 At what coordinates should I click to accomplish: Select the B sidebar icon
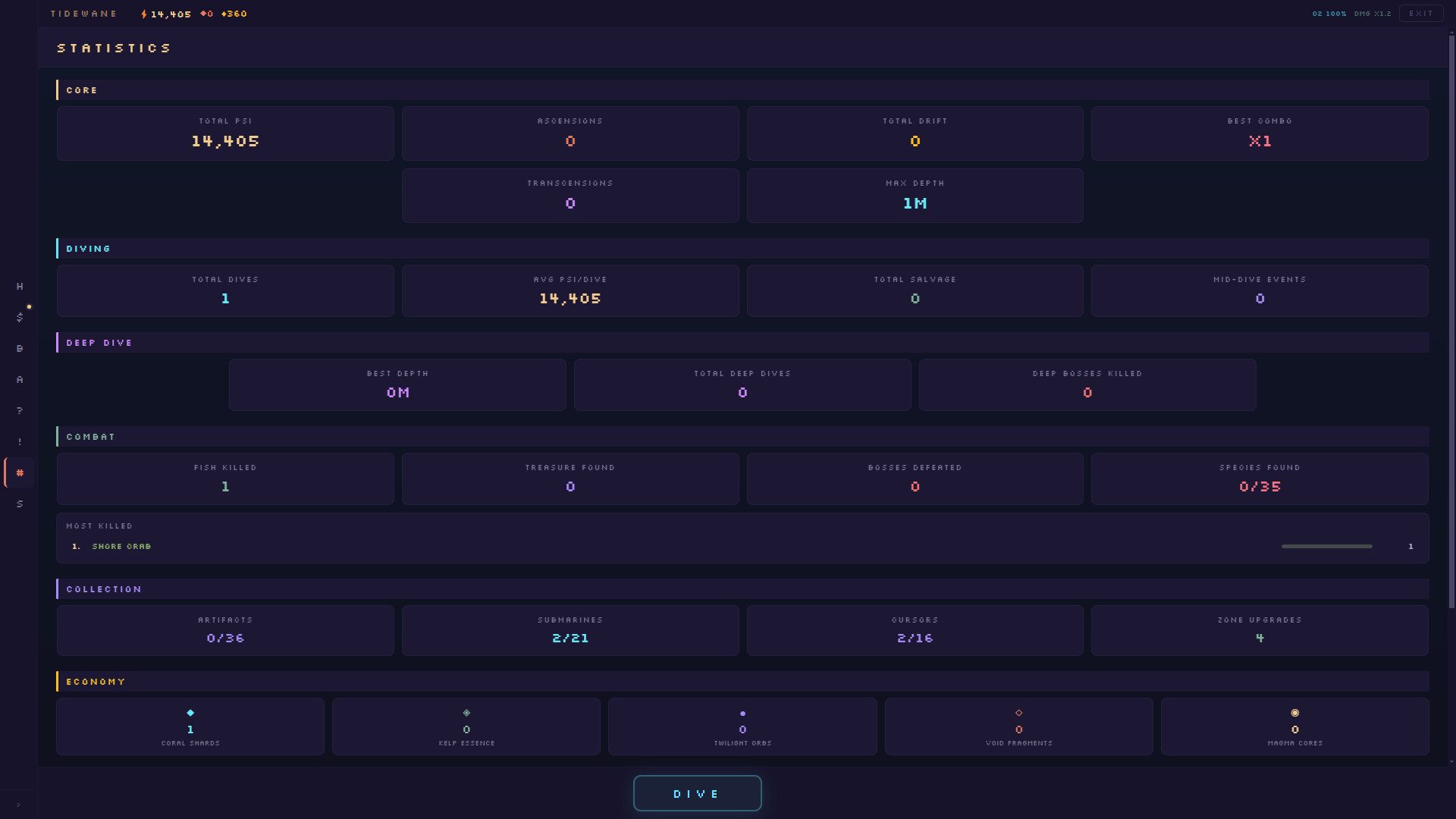click(x=20, y=349)
